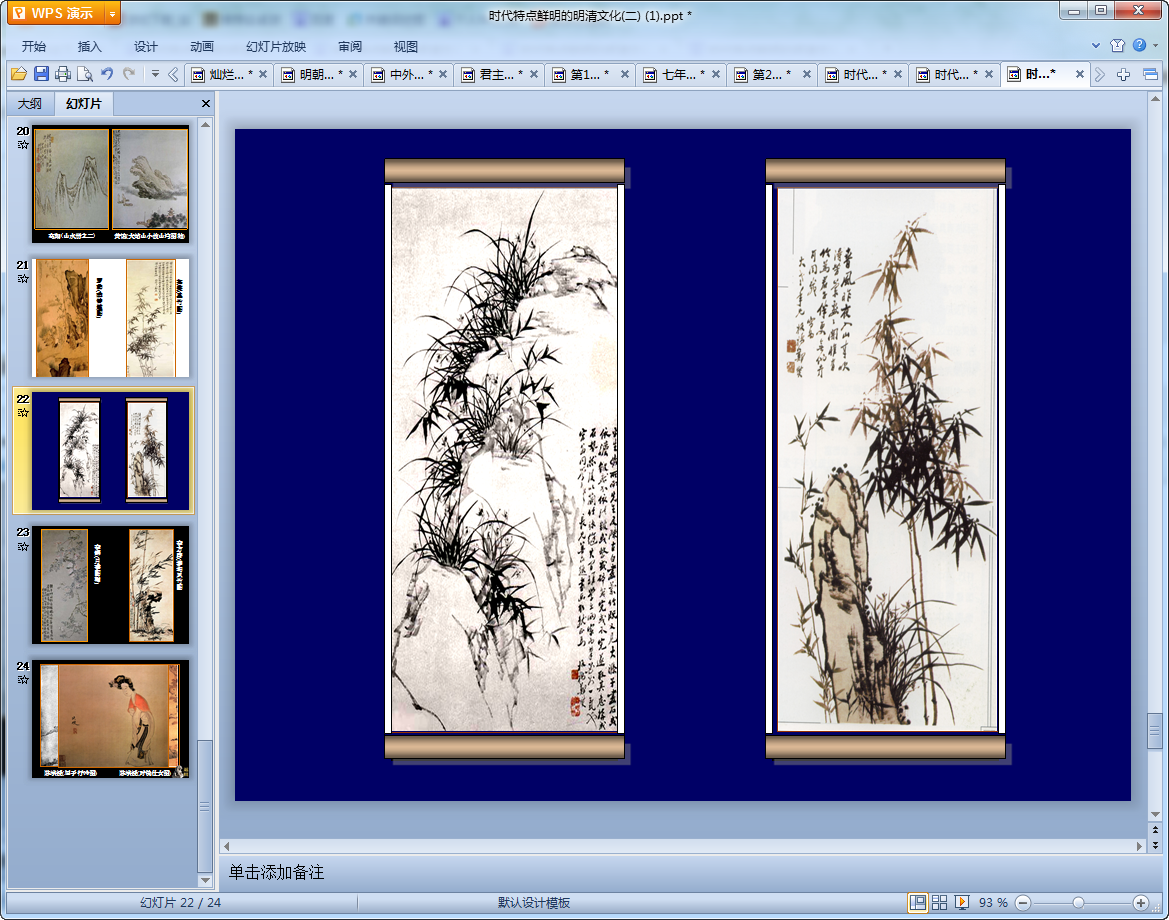Open a file with the folder icon
1169x920 pixels.
(19, 74)
